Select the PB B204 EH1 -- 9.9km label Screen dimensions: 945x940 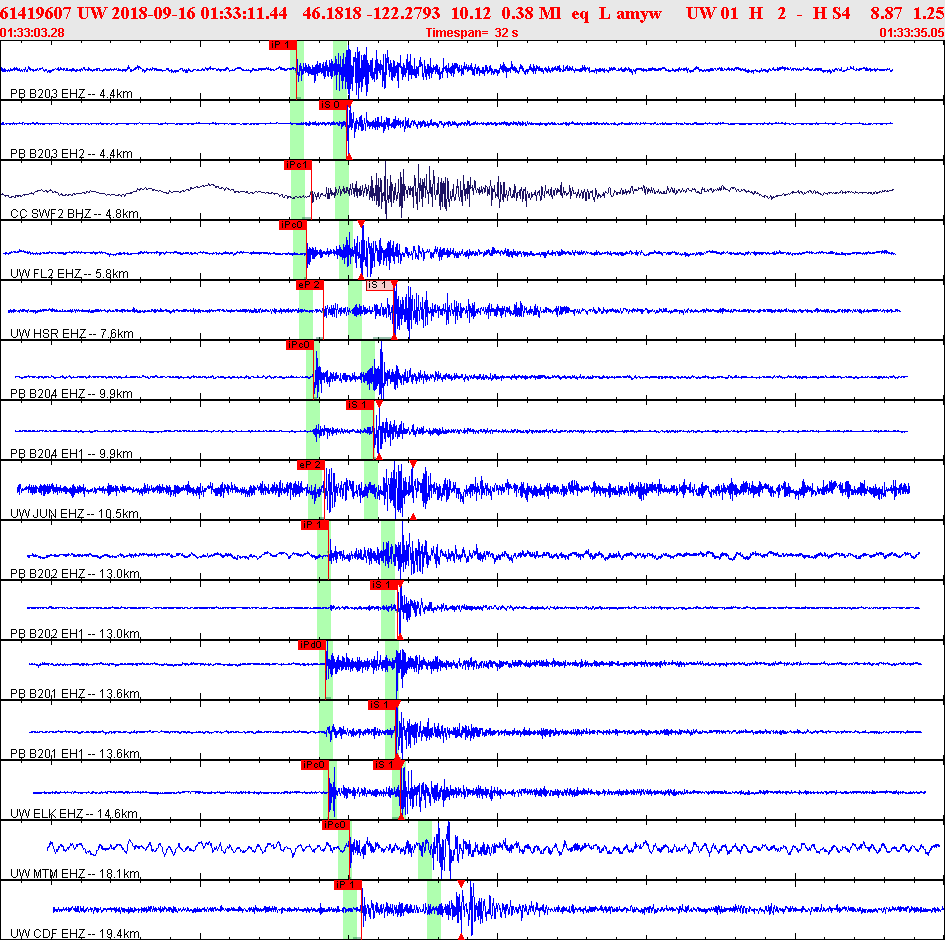coord(71,453)
